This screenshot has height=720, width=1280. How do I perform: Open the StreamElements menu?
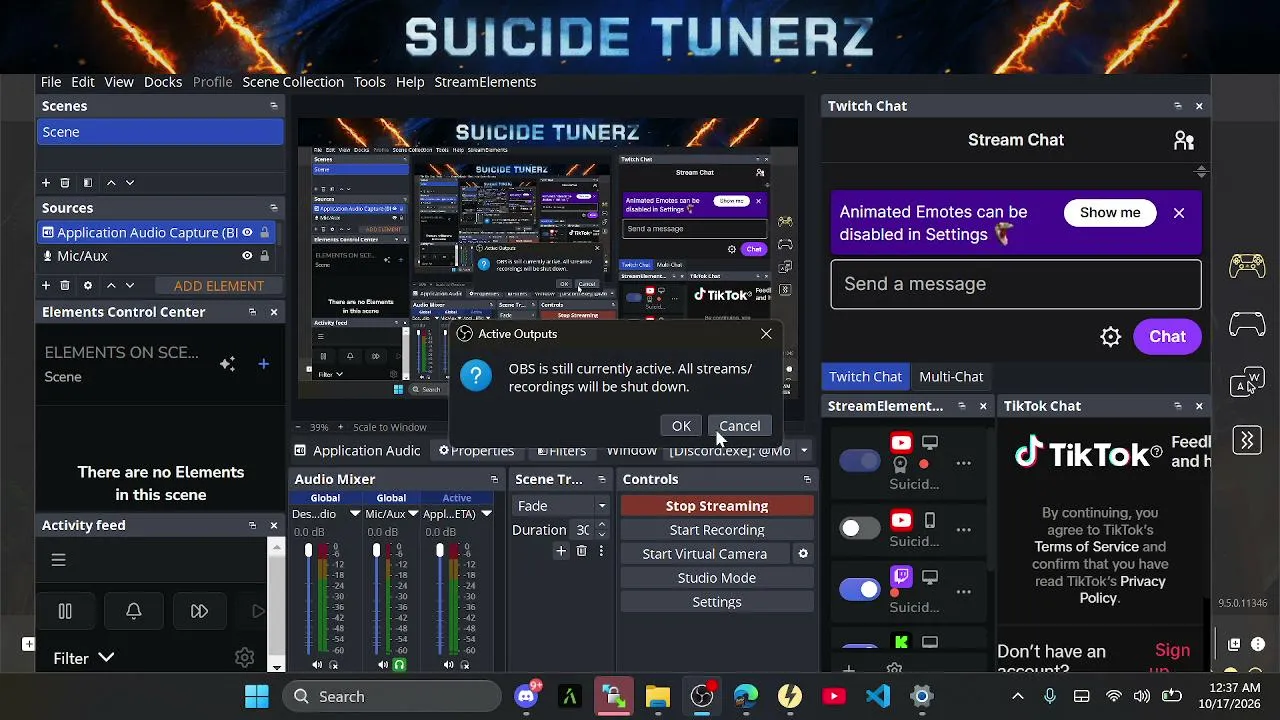485,82
